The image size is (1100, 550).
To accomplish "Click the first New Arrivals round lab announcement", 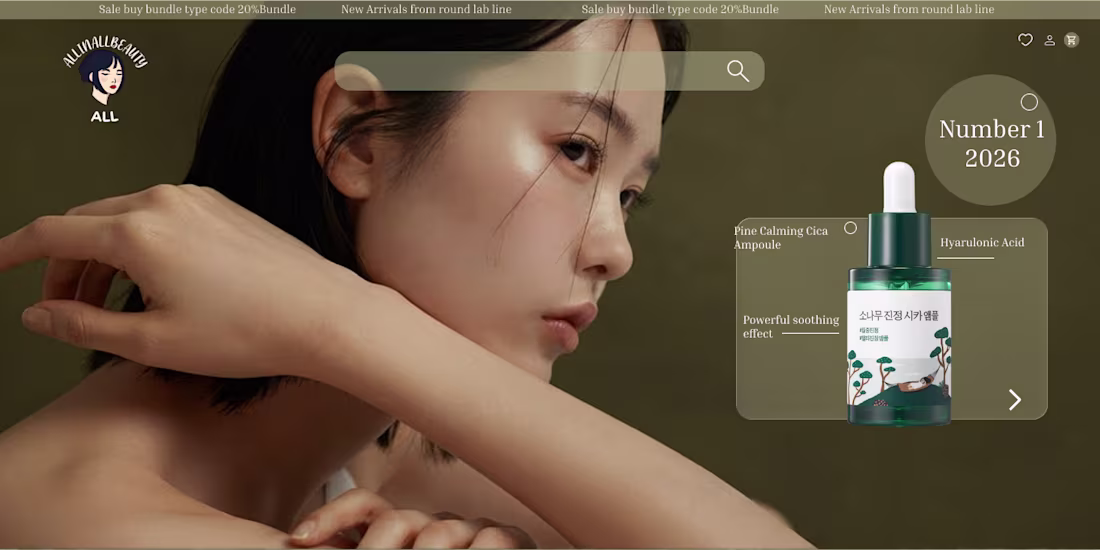I will coord(426,10).
